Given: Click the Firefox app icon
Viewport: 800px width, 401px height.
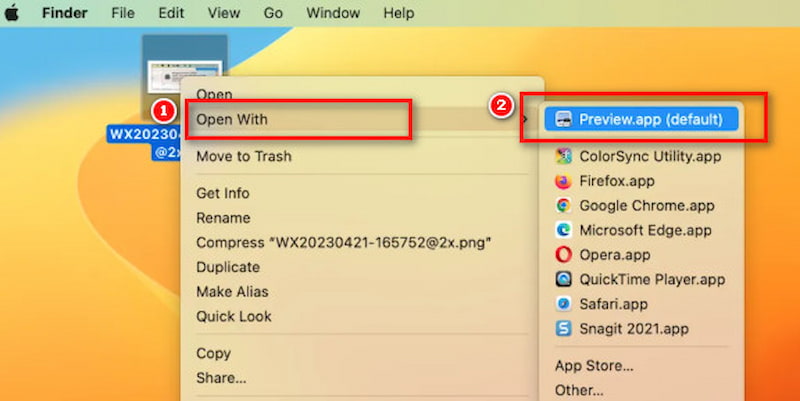Looking at the screenshot, I should point(563,181).
